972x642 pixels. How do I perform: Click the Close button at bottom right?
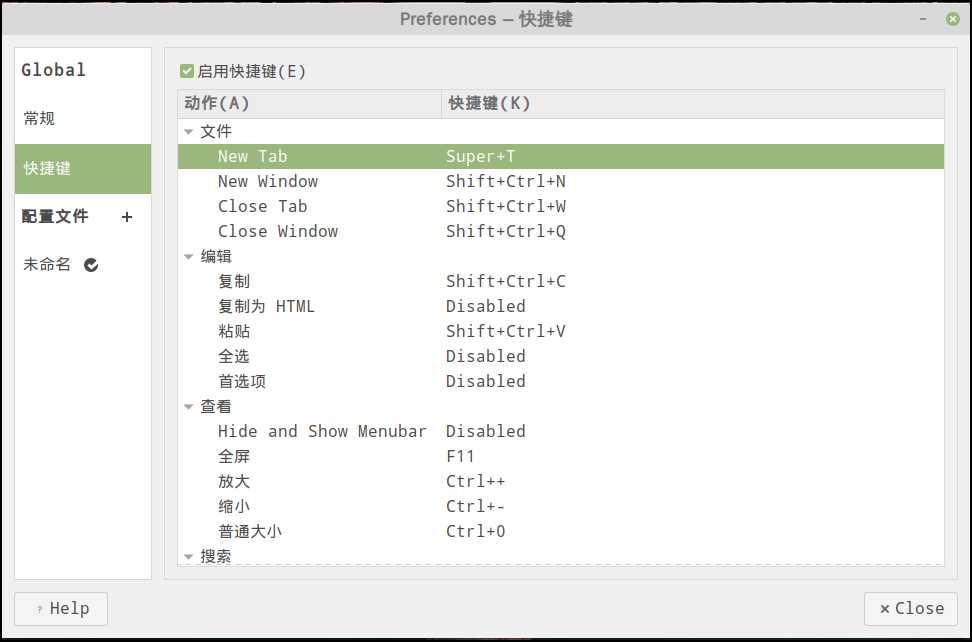(x=910, y=608)
